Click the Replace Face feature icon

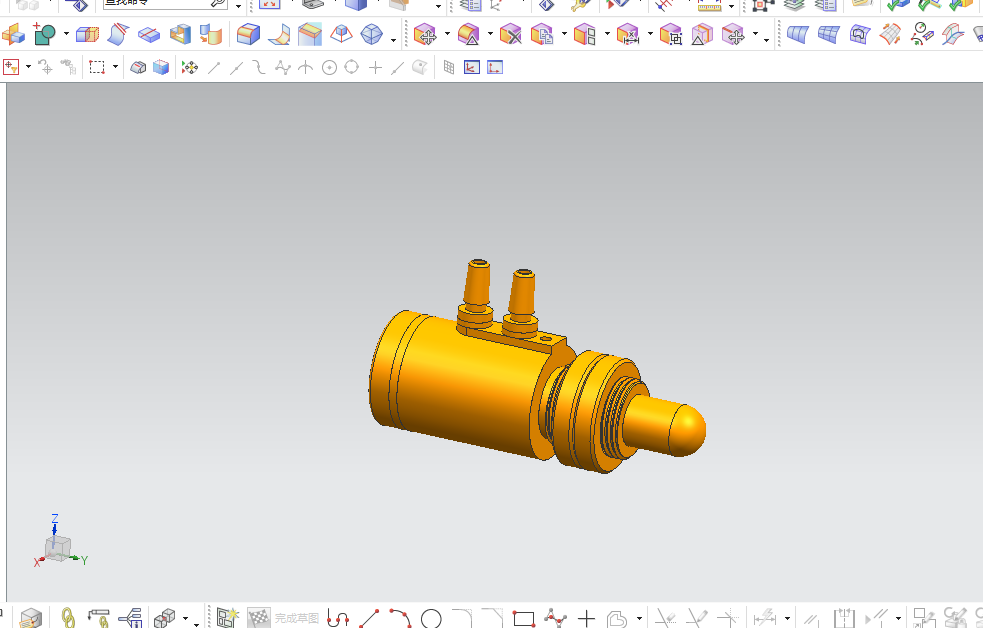tap(211, 34)
